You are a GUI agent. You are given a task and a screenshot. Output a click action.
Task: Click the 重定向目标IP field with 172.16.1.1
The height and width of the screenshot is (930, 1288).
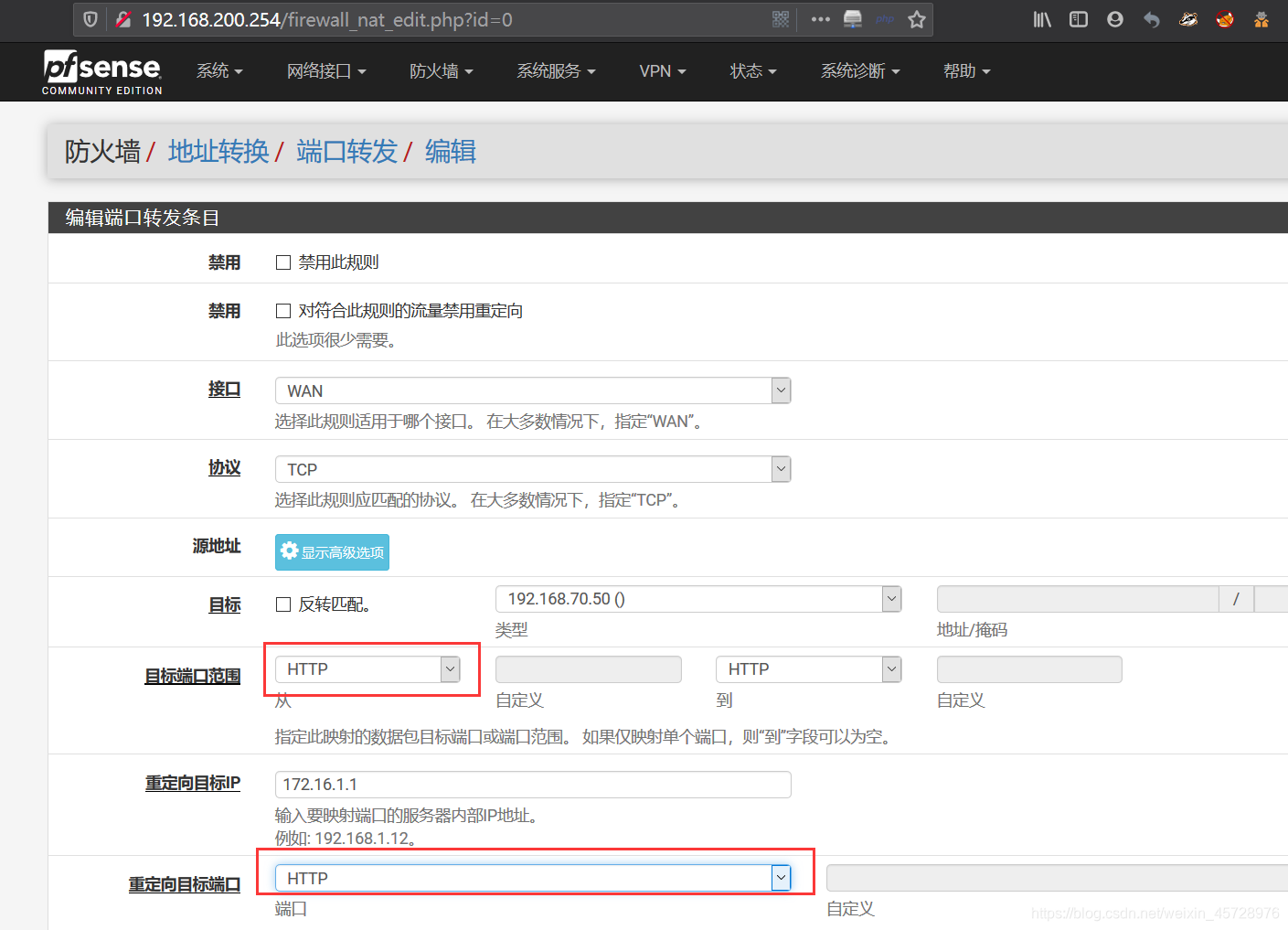coord(533,785)
